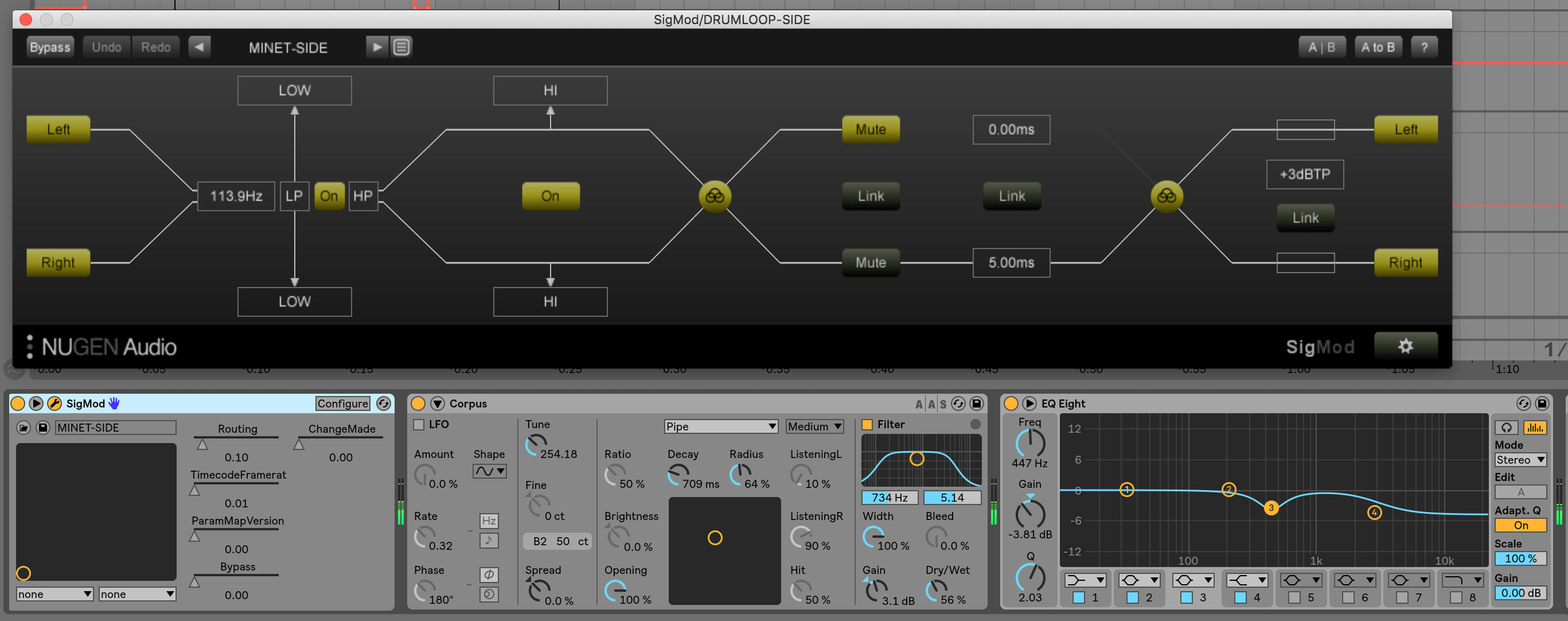Open SigMod Y-axis 'none' dropdown
The height and width of the screenshot is (621, 1568).
tap(138, 594)
